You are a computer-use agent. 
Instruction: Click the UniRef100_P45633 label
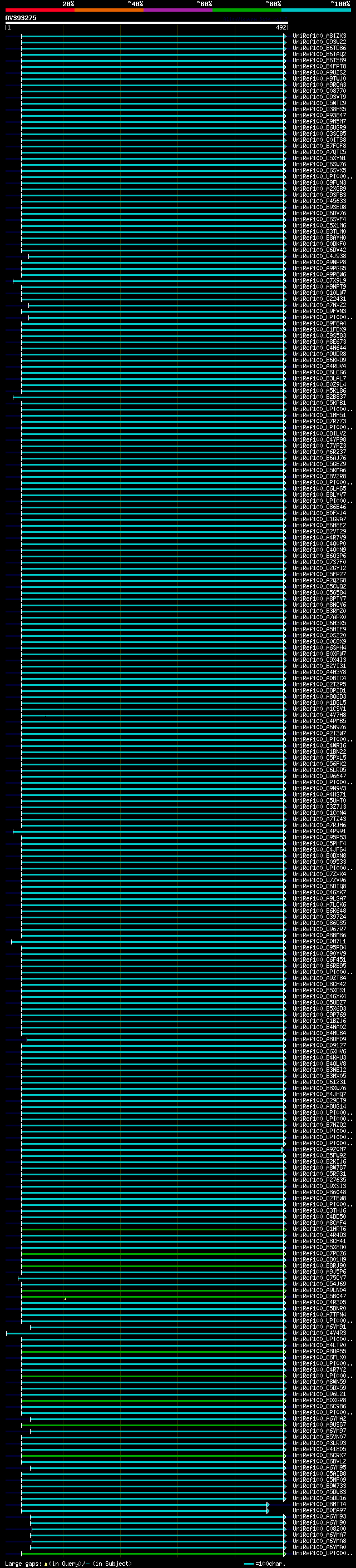319,201
